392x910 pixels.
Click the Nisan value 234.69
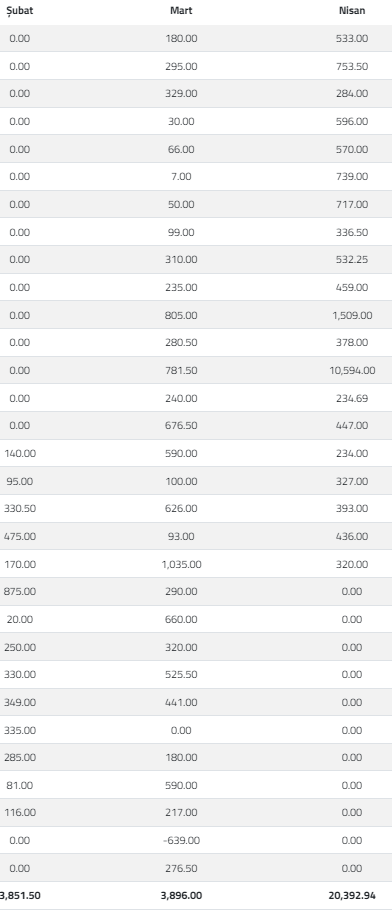352,398
